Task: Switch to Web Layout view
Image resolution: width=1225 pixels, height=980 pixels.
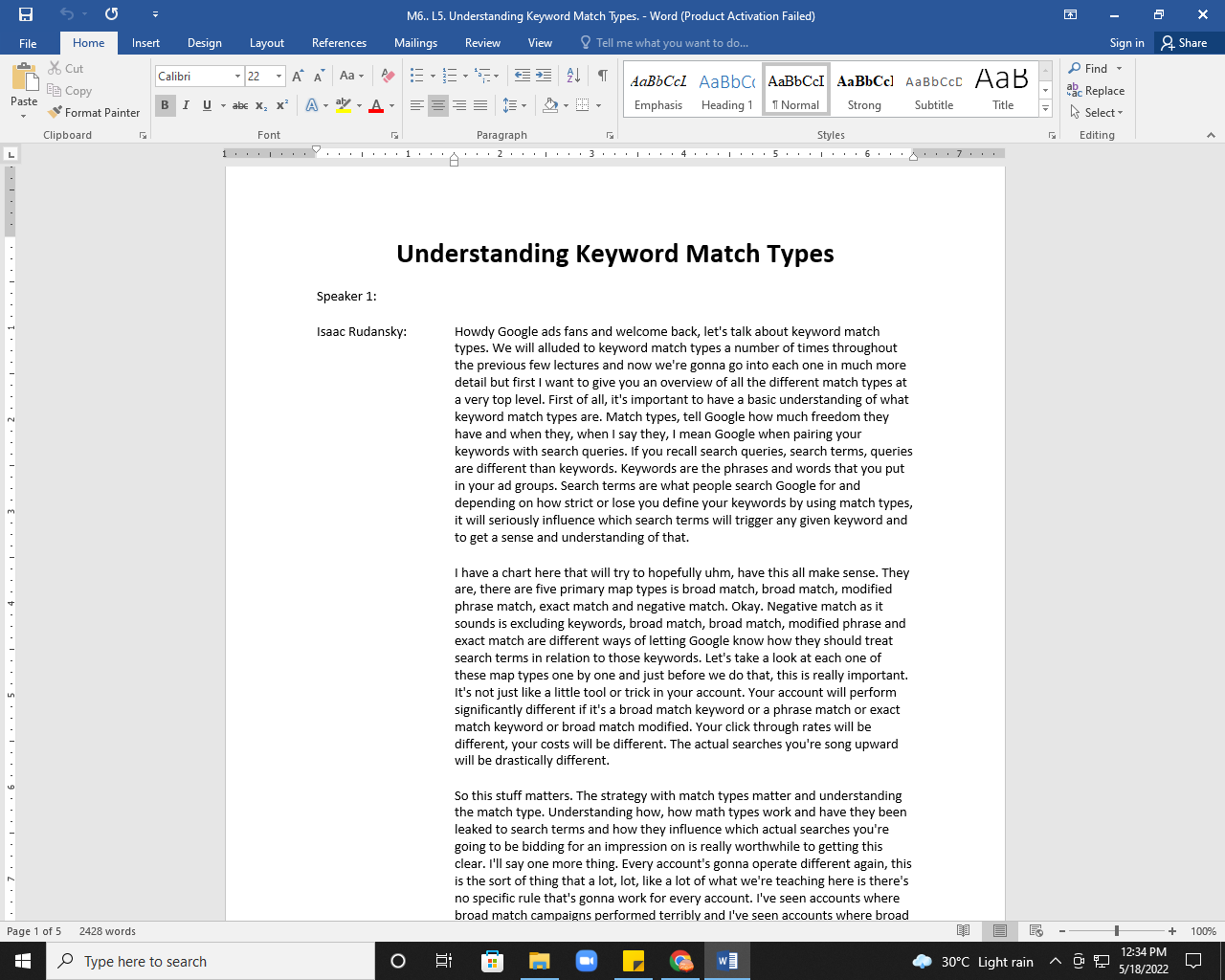Action: coord(1036,931)
